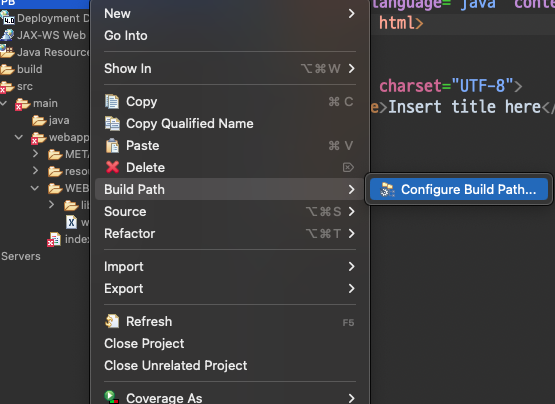Open the Refactor submenu
This screenshot has height=404, width=555.
pos(229,233)
